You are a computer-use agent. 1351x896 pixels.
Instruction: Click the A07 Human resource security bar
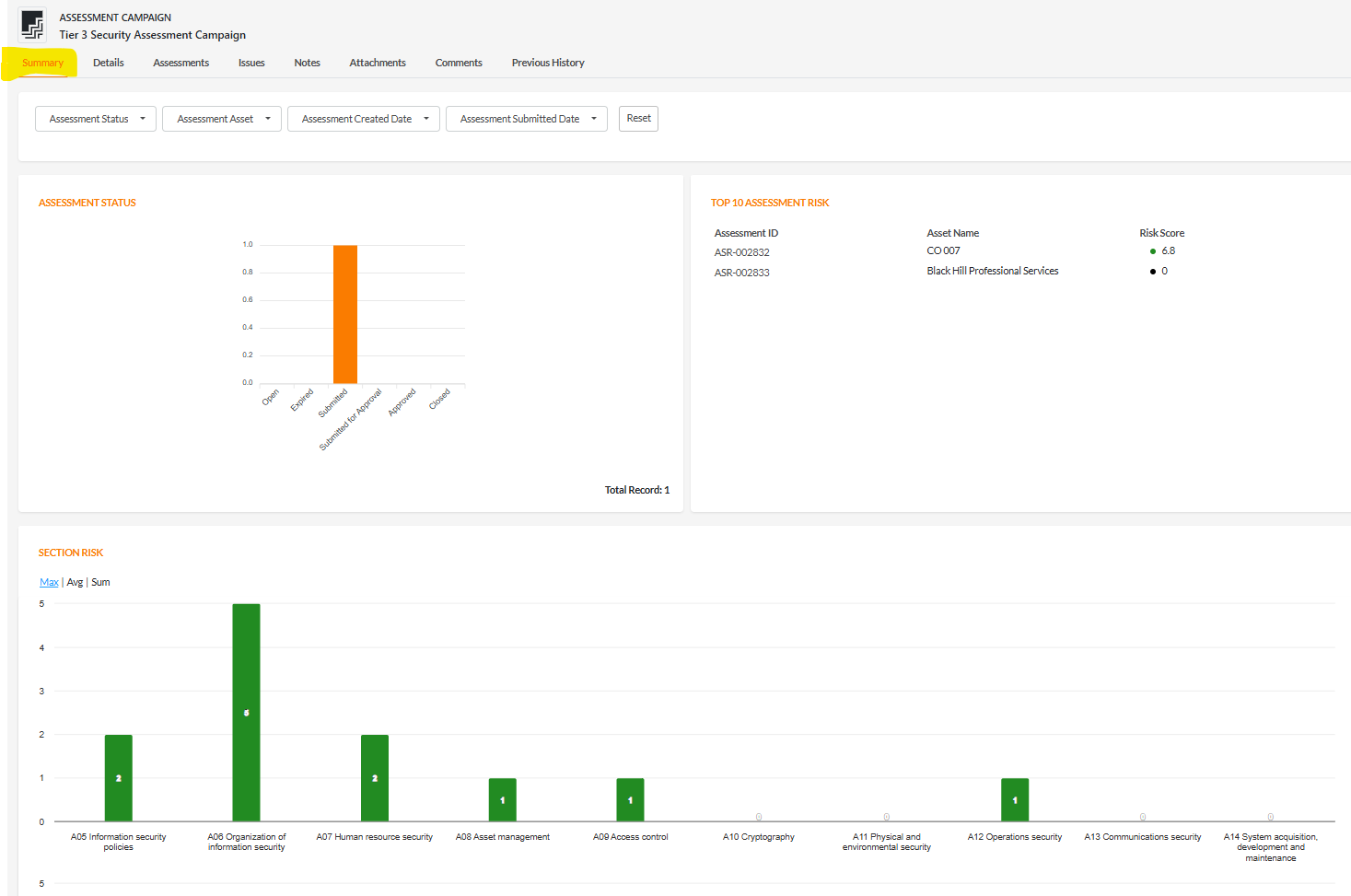coord(375,778)
